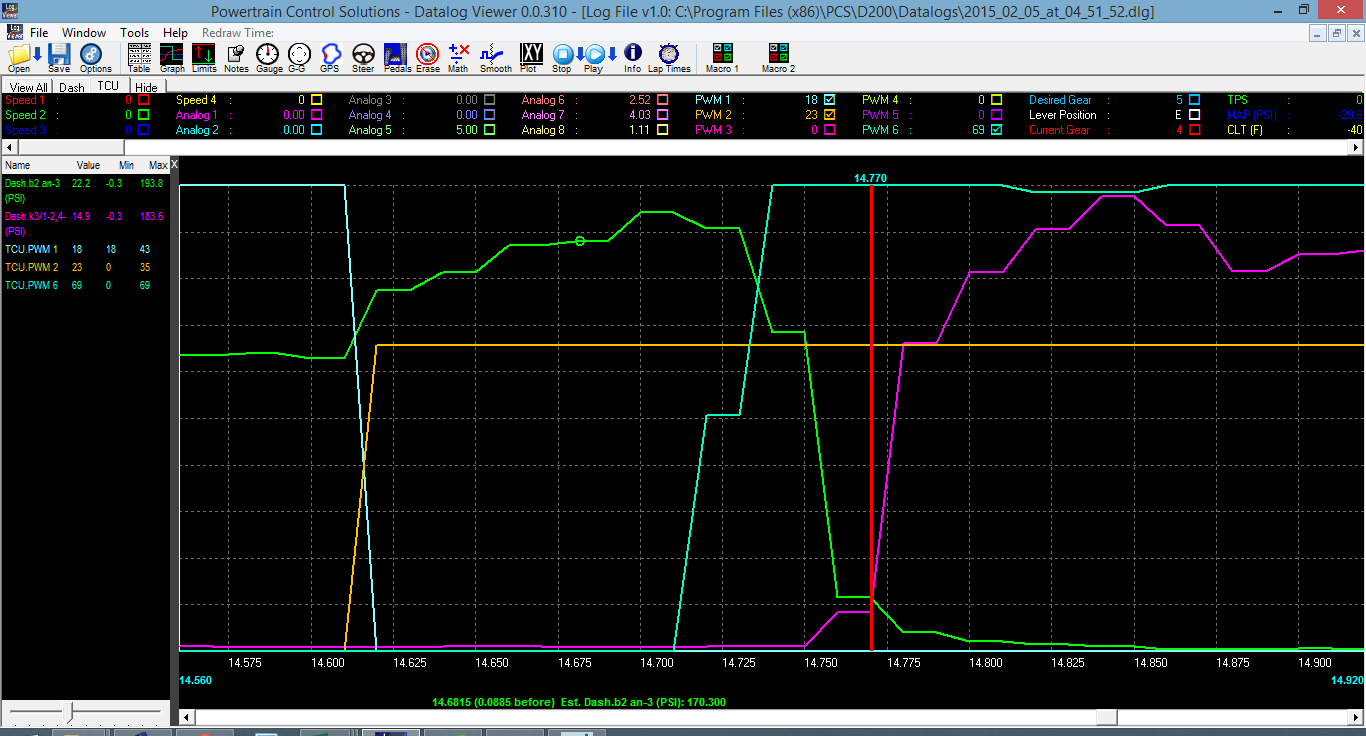Screen dimensions: 1366x736
Task: Enable the Speed 4 checkbox
Action: [x=316, y=100]
